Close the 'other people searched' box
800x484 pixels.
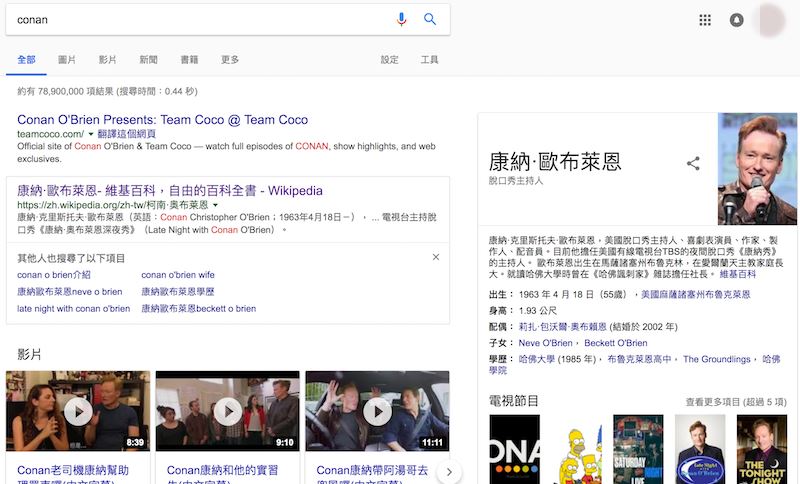(x=436, y=257)
